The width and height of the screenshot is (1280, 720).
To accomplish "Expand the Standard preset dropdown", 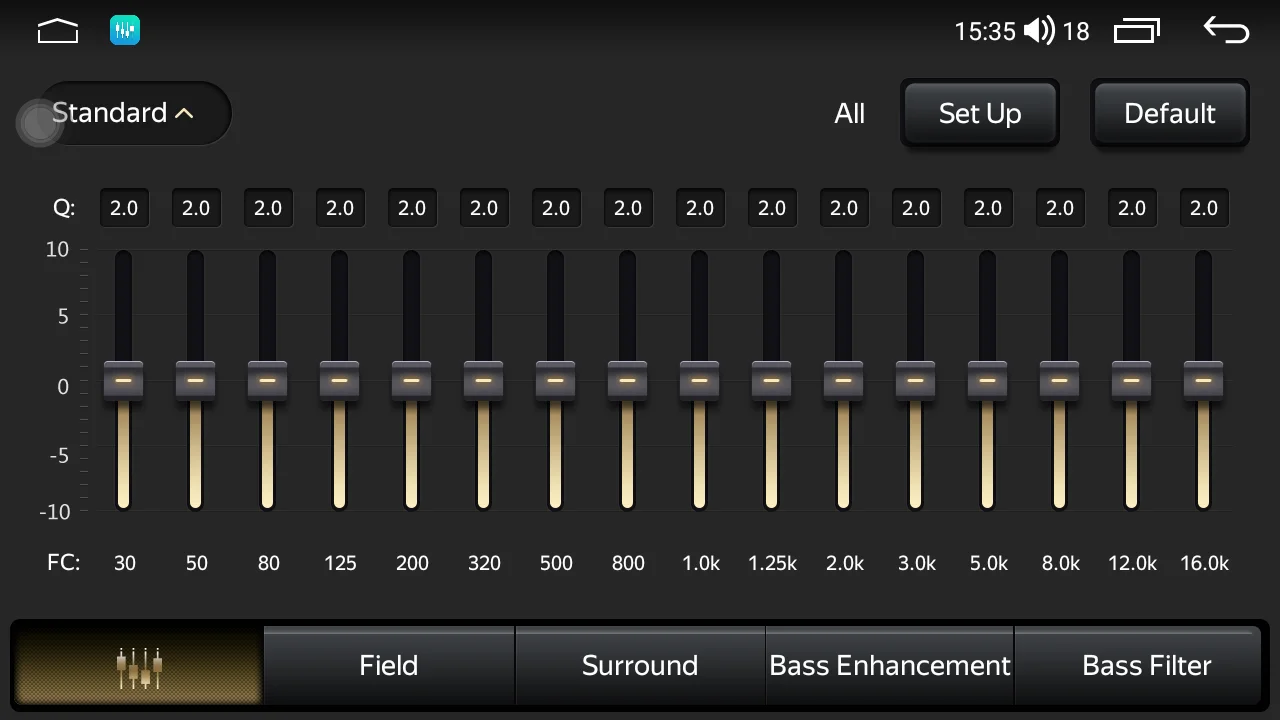I will click(x=134, y=113).
